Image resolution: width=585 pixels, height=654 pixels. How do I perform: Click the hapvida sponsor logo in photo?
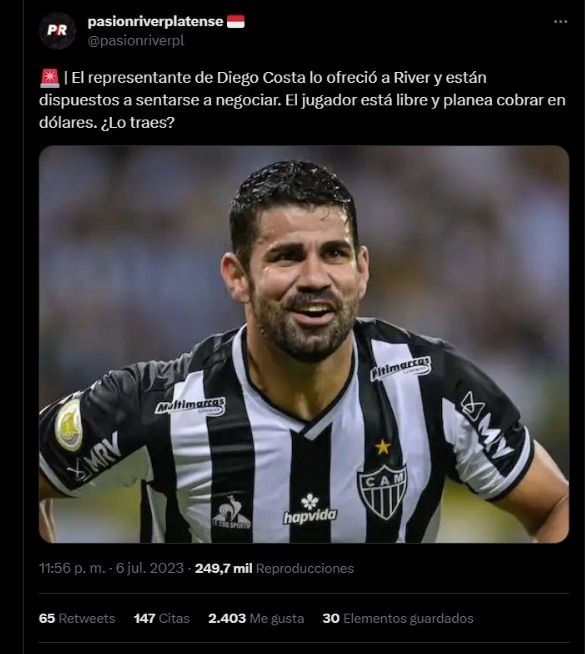[x=309, y=509]
